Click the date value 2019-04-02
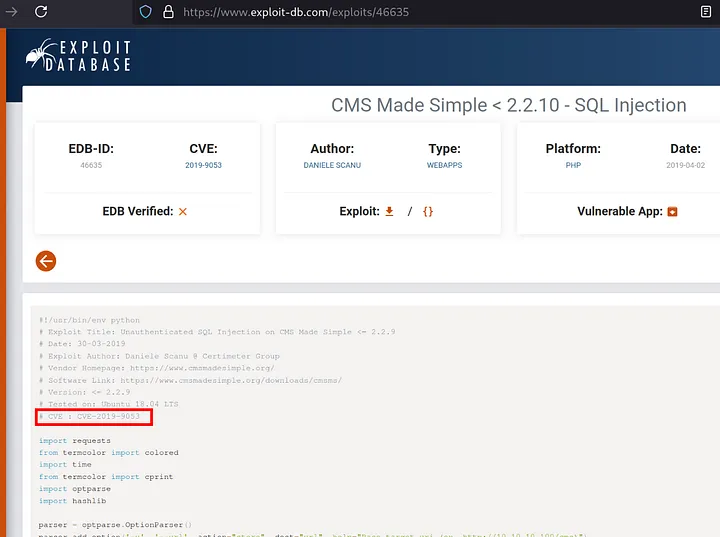This screenshot has height=537, width=720. (686, 165)
